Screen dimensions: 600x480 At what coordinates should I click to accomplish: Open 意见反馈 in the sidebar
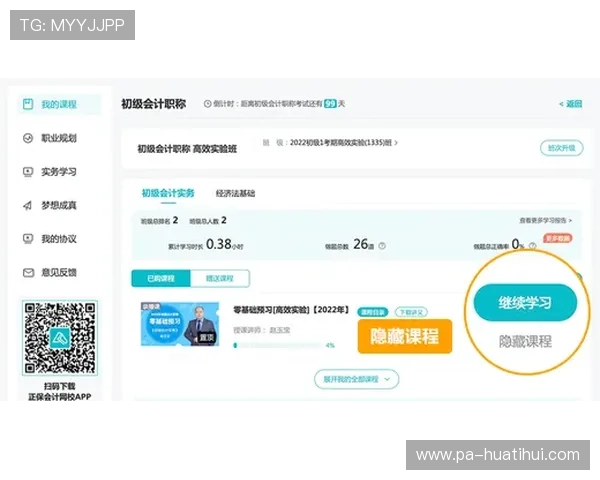tap(59, 273)
